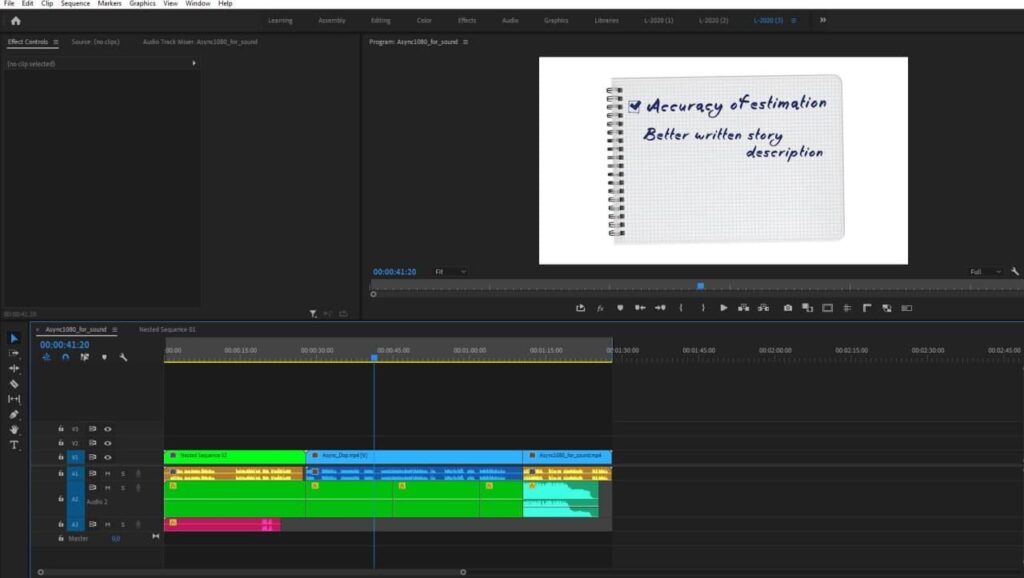
Task: Click the Home icon
Action: [16, 20]
